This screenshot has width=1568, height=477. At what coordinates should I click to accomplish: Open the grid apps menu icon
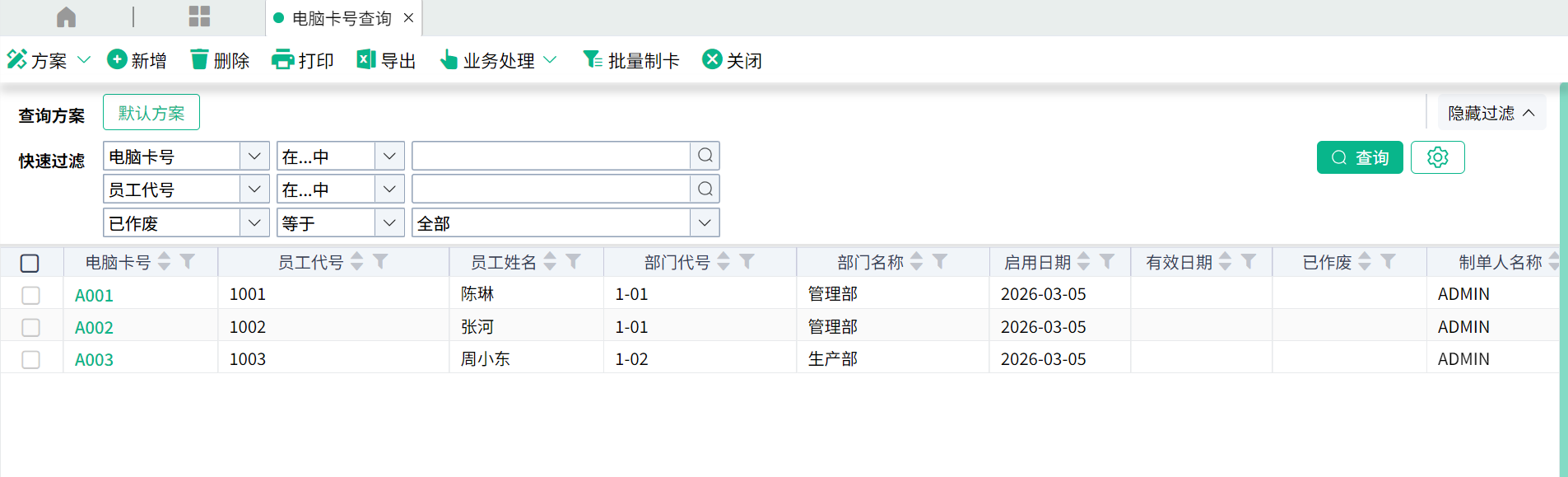[199, 17]
